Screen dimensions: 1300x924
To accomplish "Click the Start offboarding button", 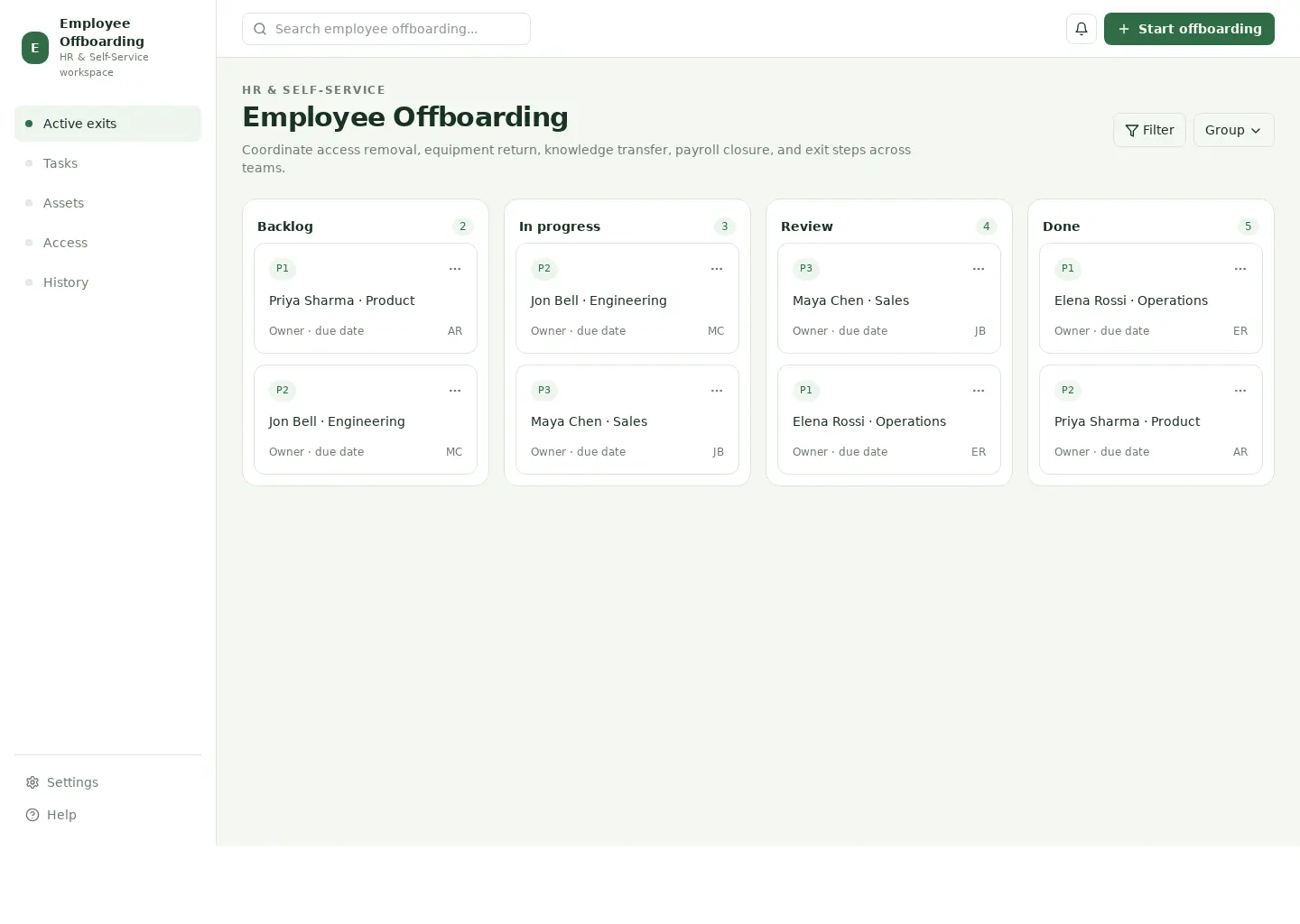I will click(x=1189, y=29).
